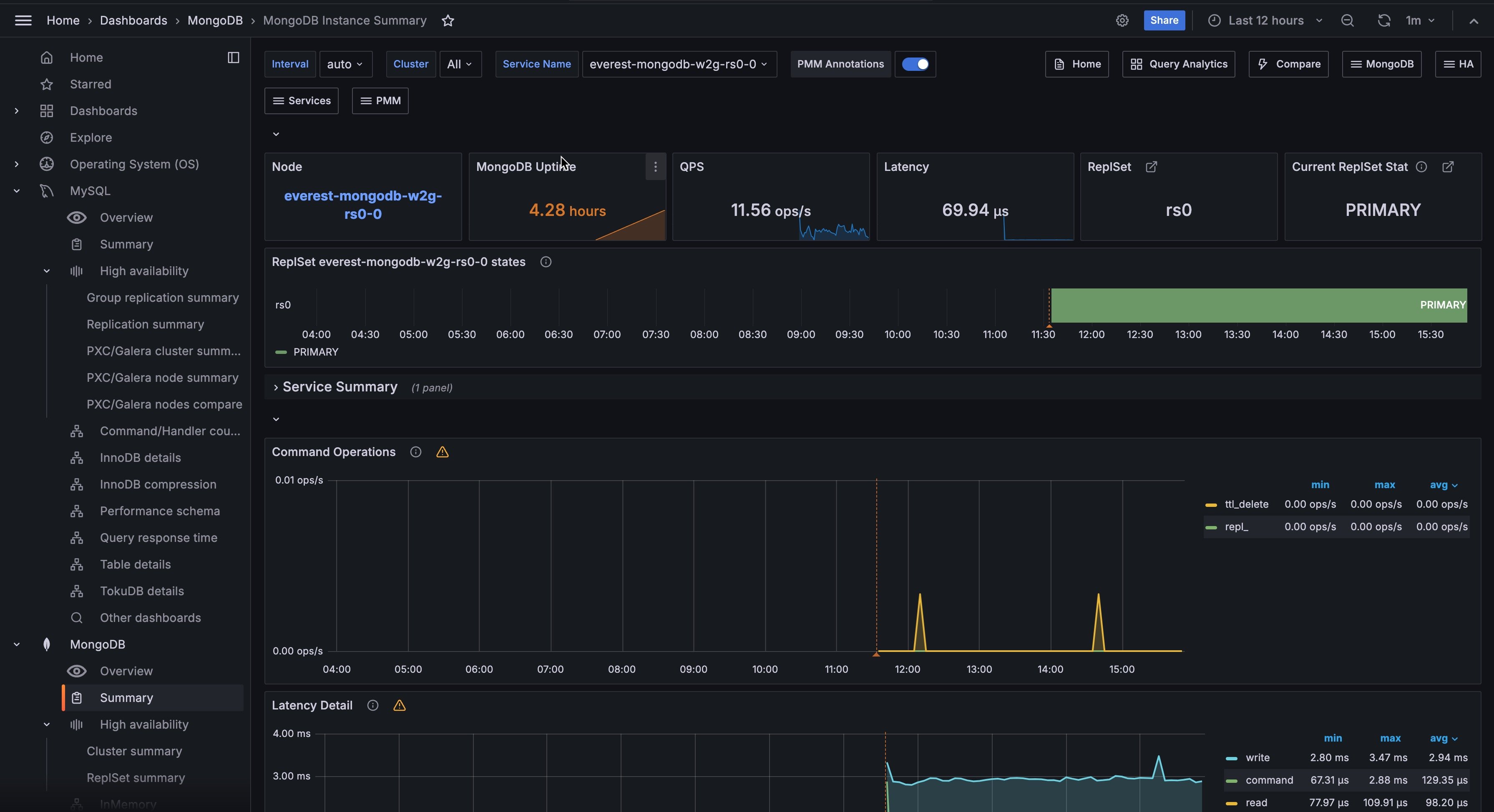Open the RepISet panel external link icon
This screenshot has height=812, width=1494.
1151,167
